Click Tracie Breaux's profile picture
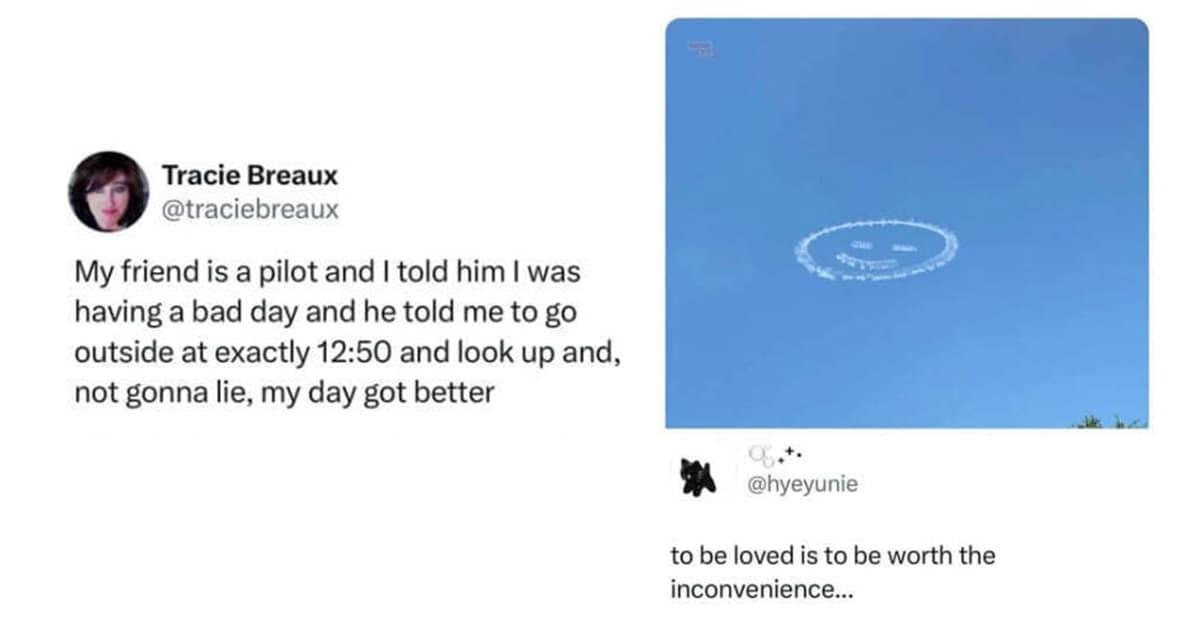 pos(108,191)
